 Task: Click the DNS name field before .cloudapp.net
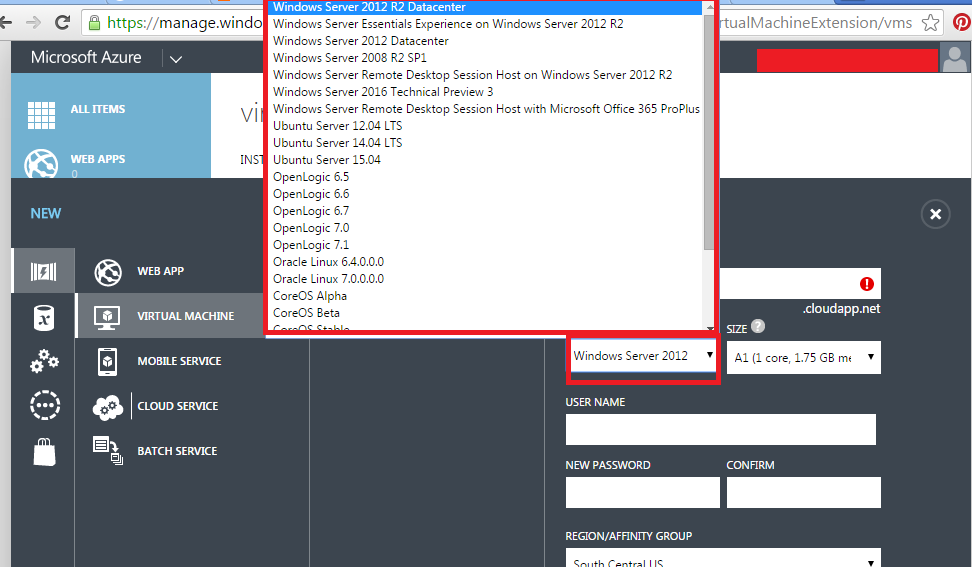[x=800, y=284]
